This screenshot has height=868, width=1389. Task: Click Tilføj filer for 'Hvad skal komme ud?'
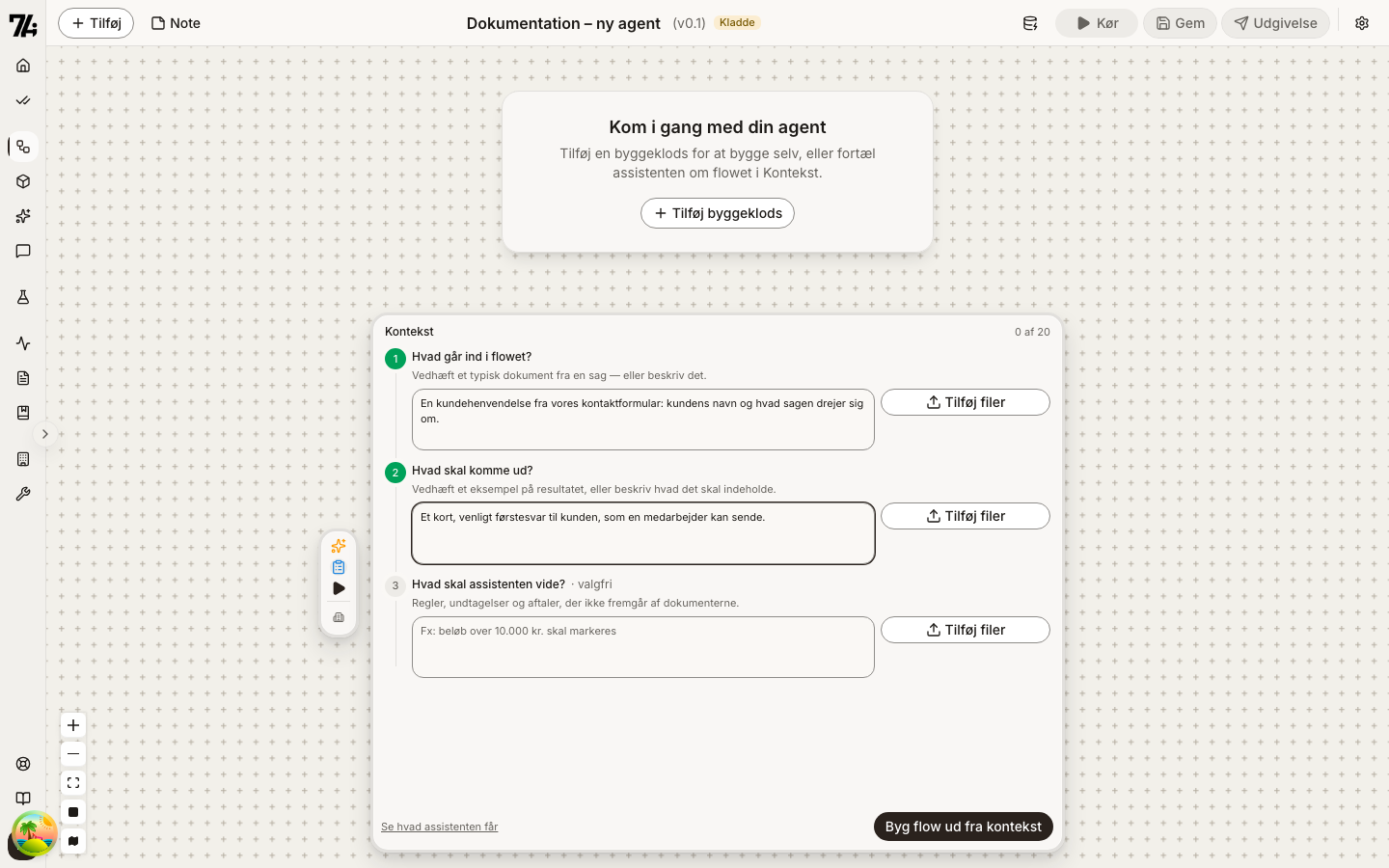coord(966,516)
